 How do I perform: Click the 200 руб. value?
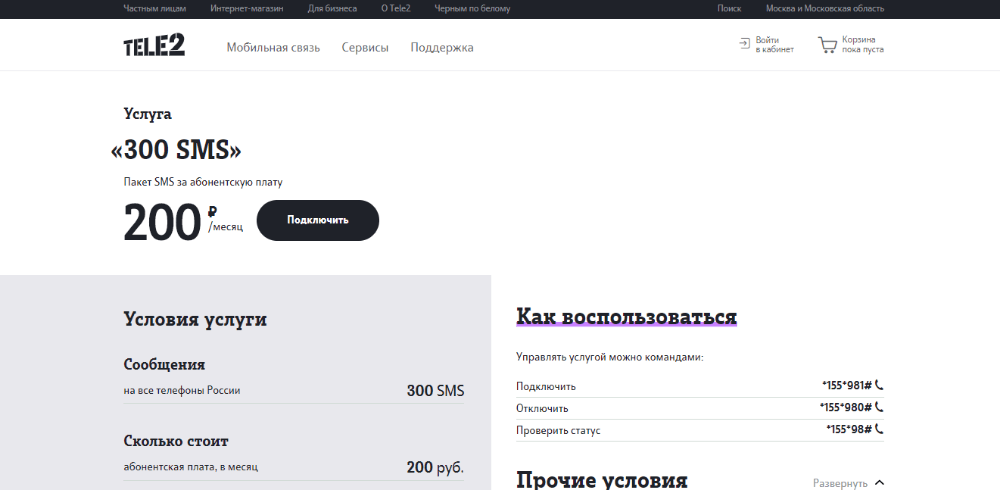[436, 468]
